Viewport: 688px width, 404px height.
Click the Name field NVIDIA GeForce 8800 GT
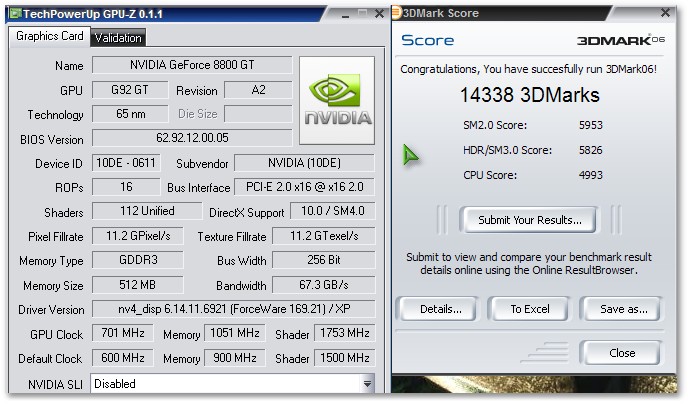192,65
